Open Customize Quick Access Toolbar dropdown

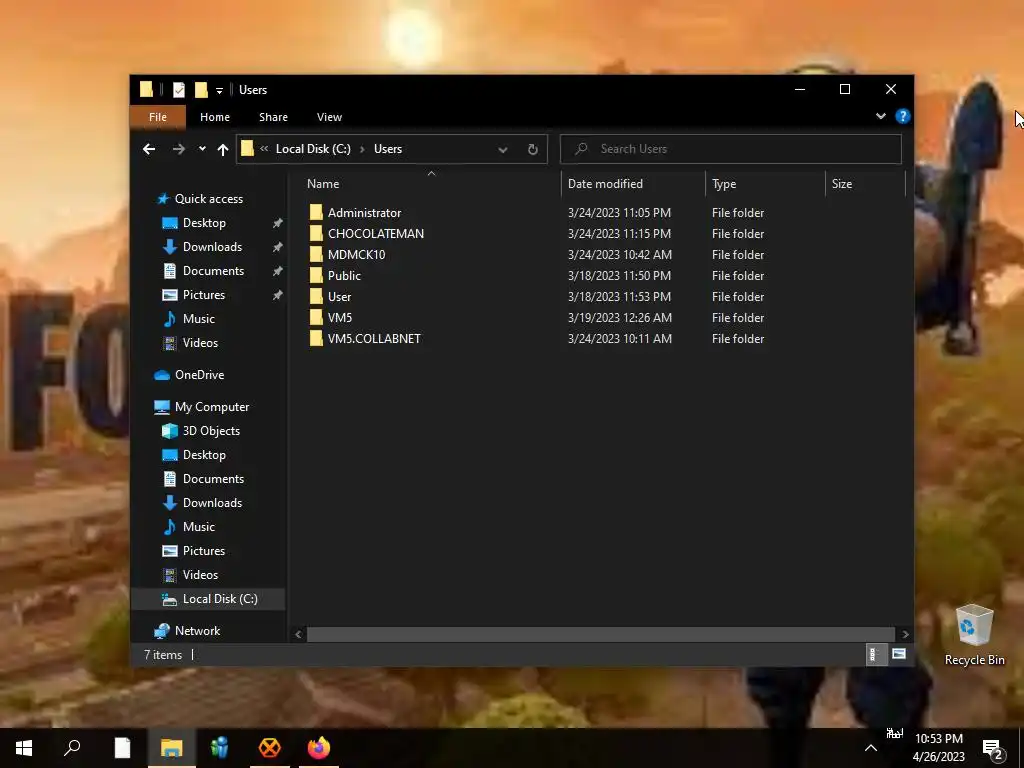pyautogui.click(x=219, y=90)
